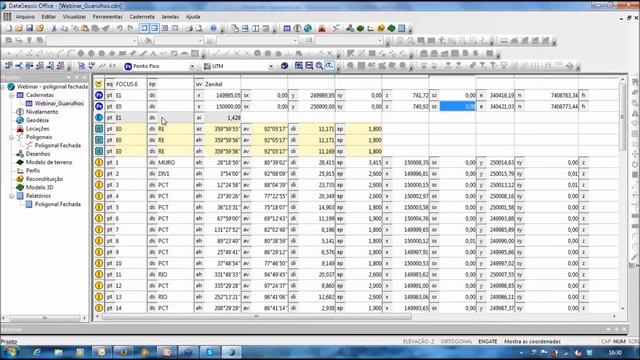Click the table's horizontal scrollbar thumb
Image resolution: width=640 pixels, height=360 pixels.
coord(256,316)
